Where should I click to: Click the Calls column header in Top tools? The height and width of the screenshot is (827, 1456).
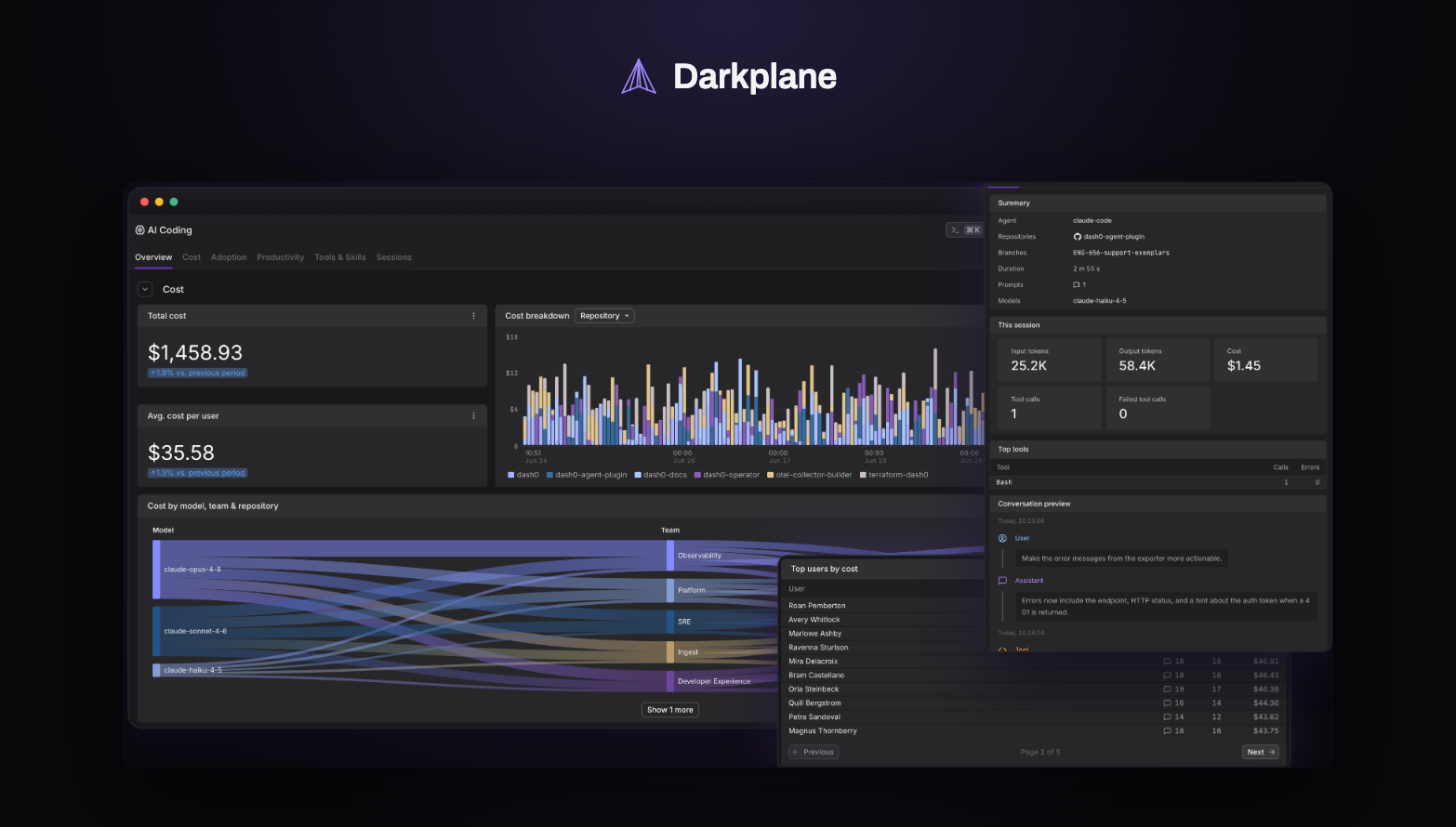click(1281, 467)
